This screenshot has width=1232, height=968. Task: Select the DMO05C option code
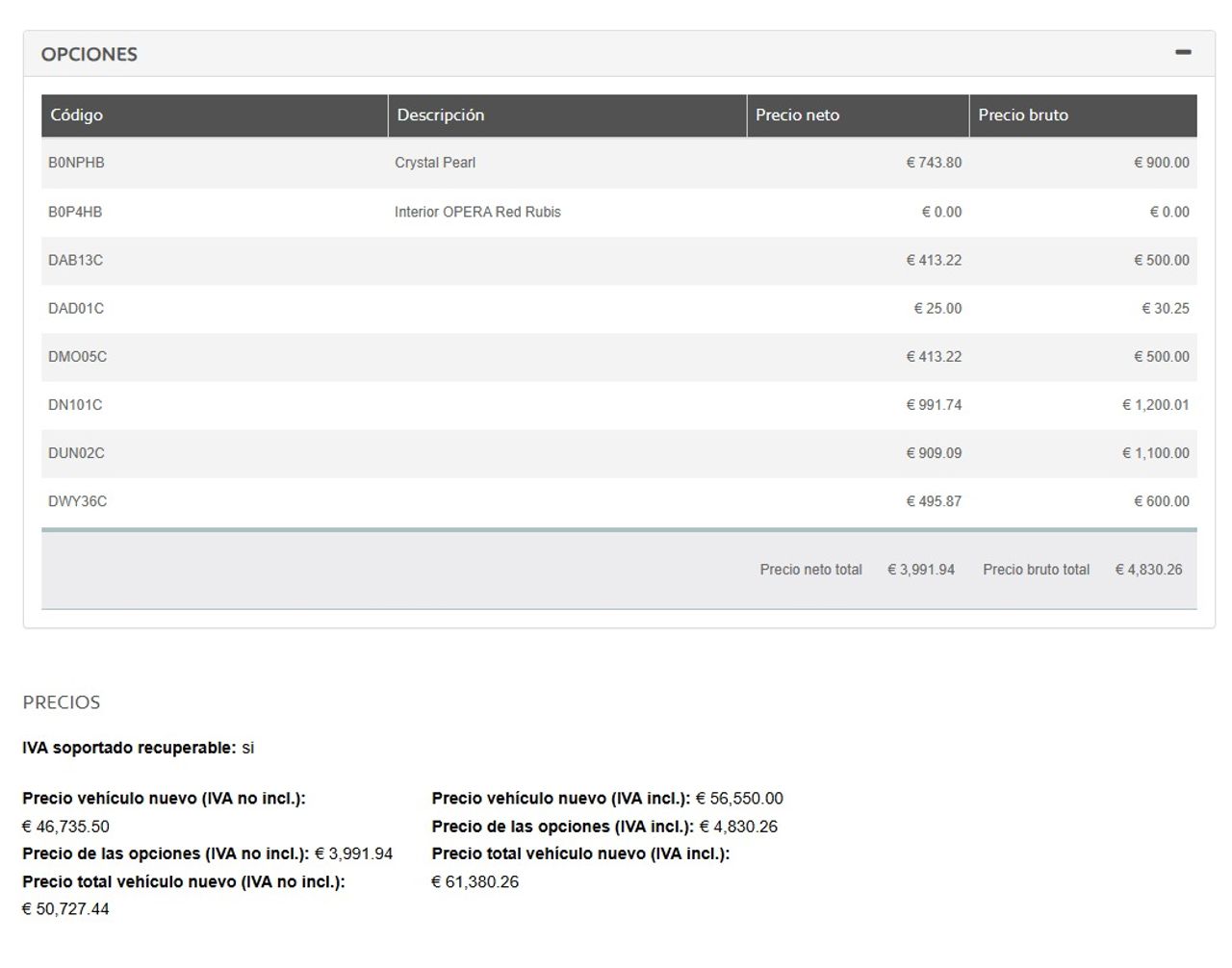coord(77,356)
